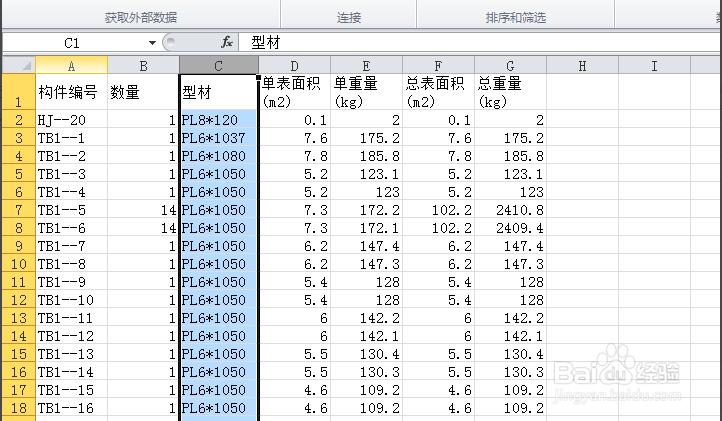Click the formula bar containing 型材
Image resolution: width=722 pixels, height=421 pixels.
[480, 43]
